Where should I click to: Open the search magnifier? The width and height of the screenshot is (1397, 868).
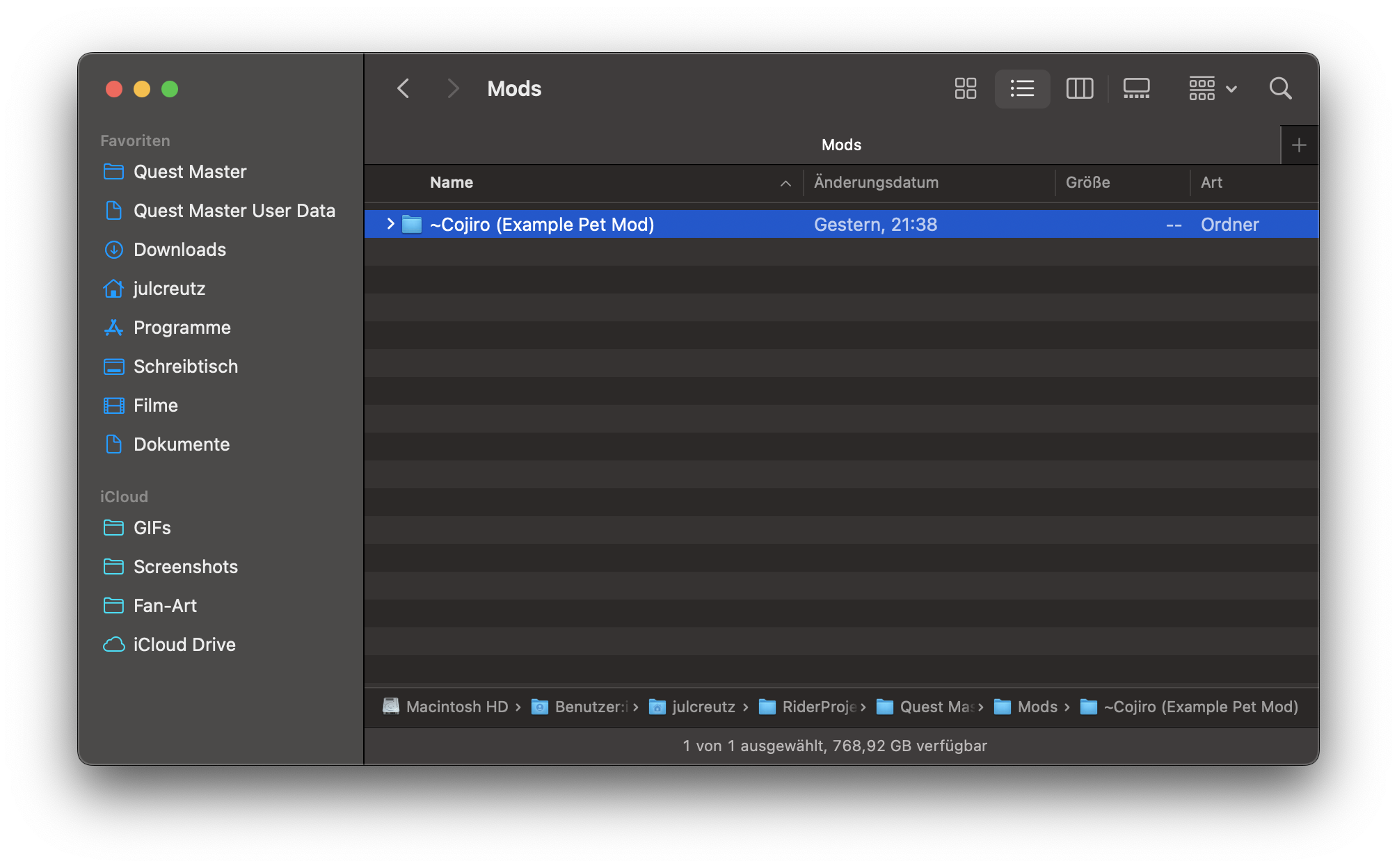pyautogui.click(x=1280, y=88)
